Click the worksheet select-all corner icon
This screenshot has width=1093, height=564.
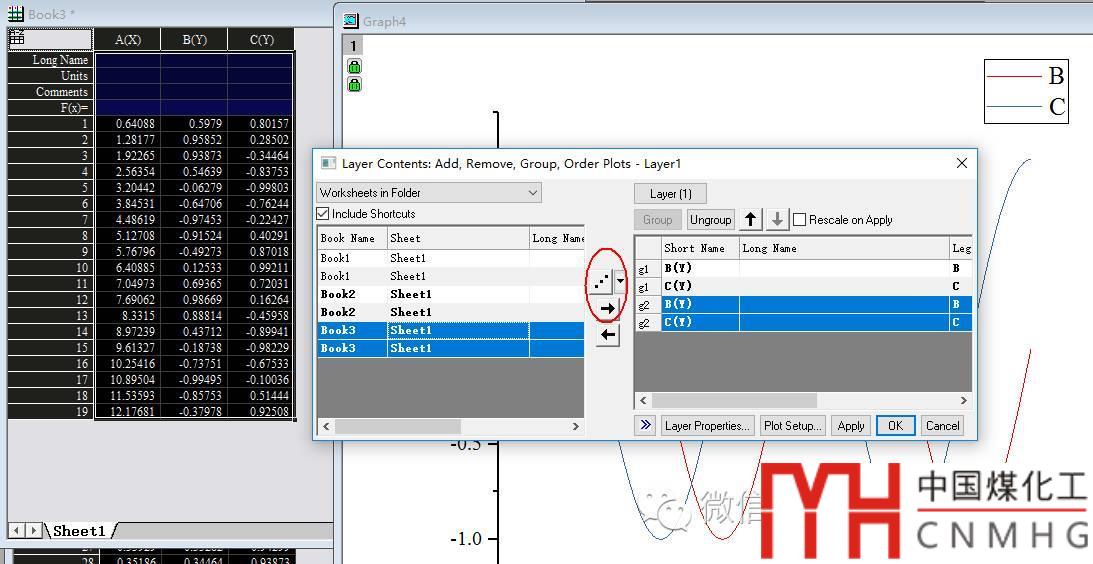17,38
